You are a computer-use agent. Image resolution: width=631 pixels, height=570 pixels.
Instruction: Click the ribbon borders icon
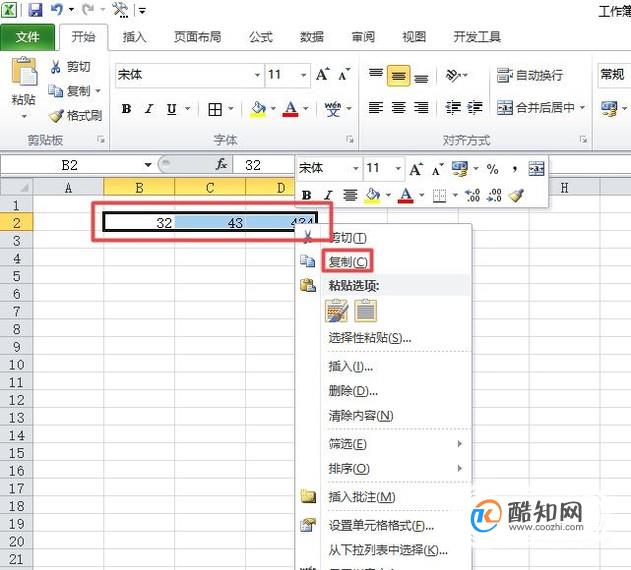[x=215, y=109]
